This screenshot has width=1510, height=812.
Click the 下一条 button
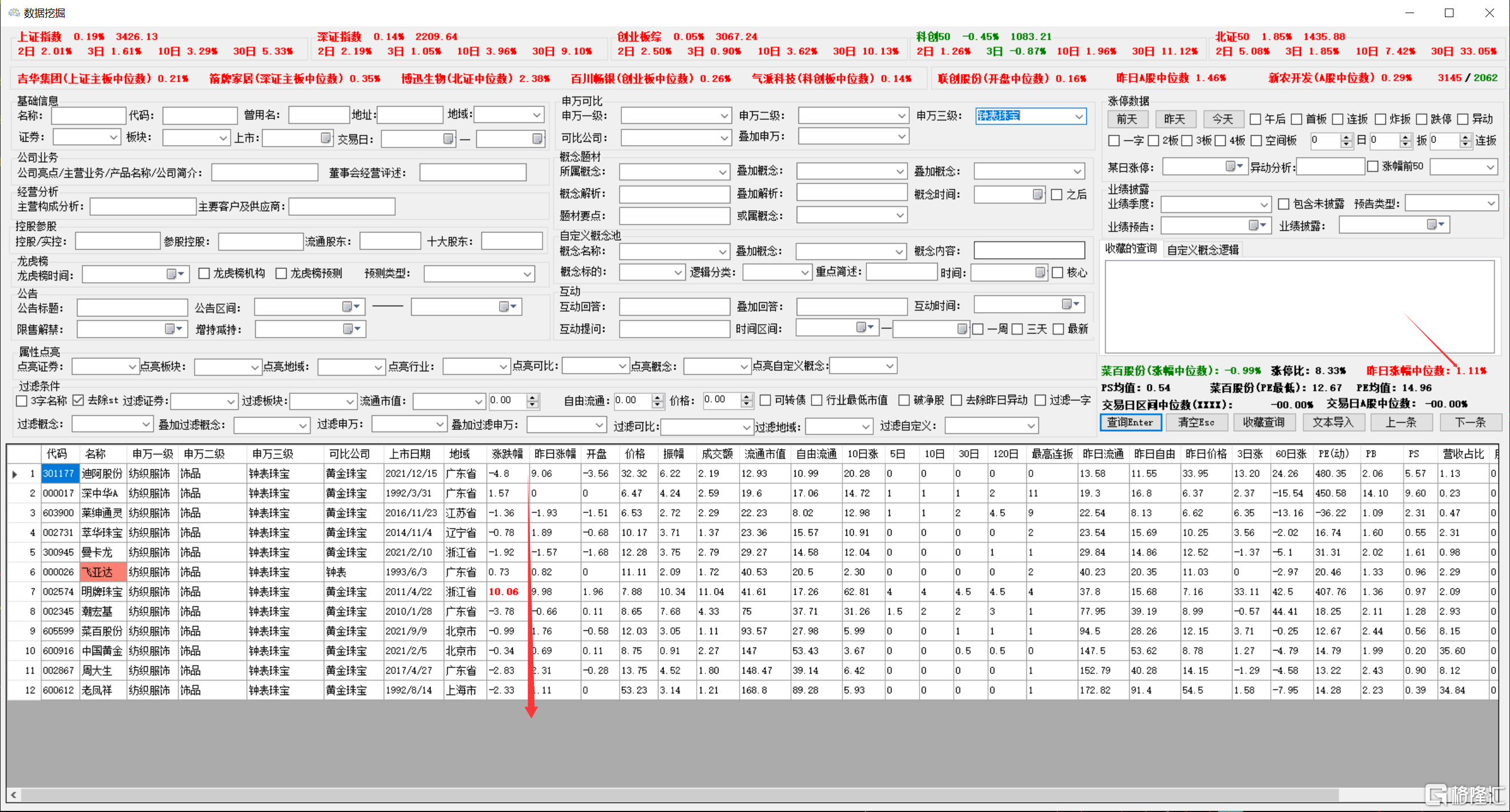(1469, 422)
